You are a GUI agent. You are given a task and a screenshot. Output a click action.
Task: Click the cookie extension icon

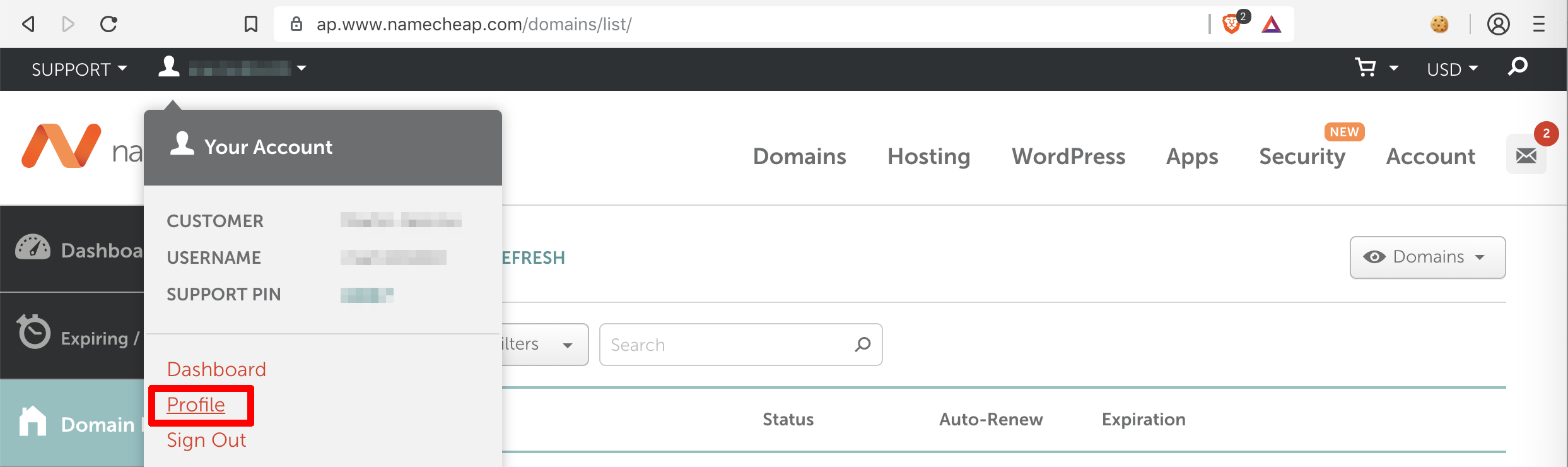[x=1439, y=25]
